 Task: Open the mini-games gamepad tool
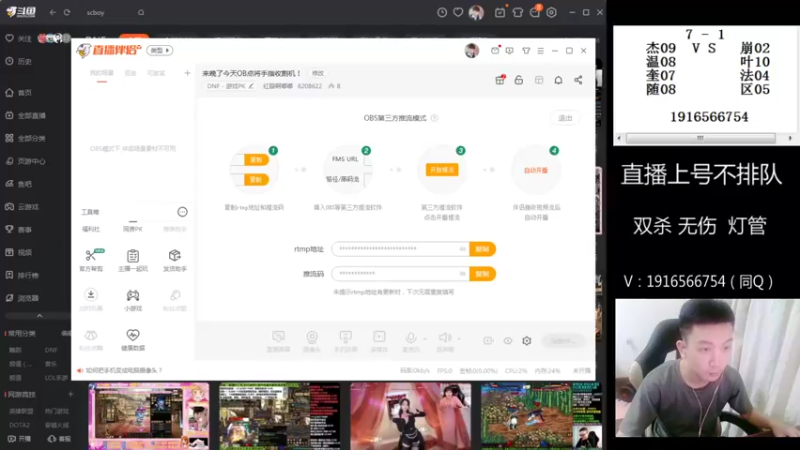(x=133, y=299)
